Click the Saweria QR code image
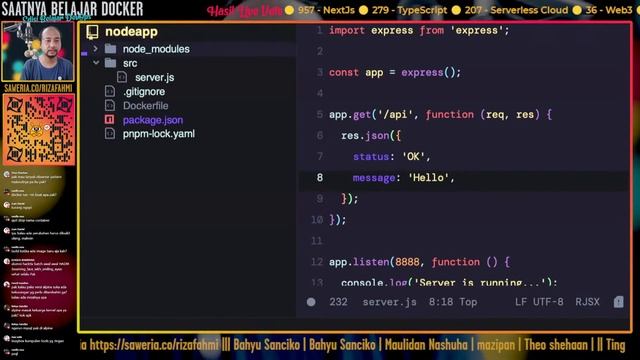 click(x=39, y=130)
